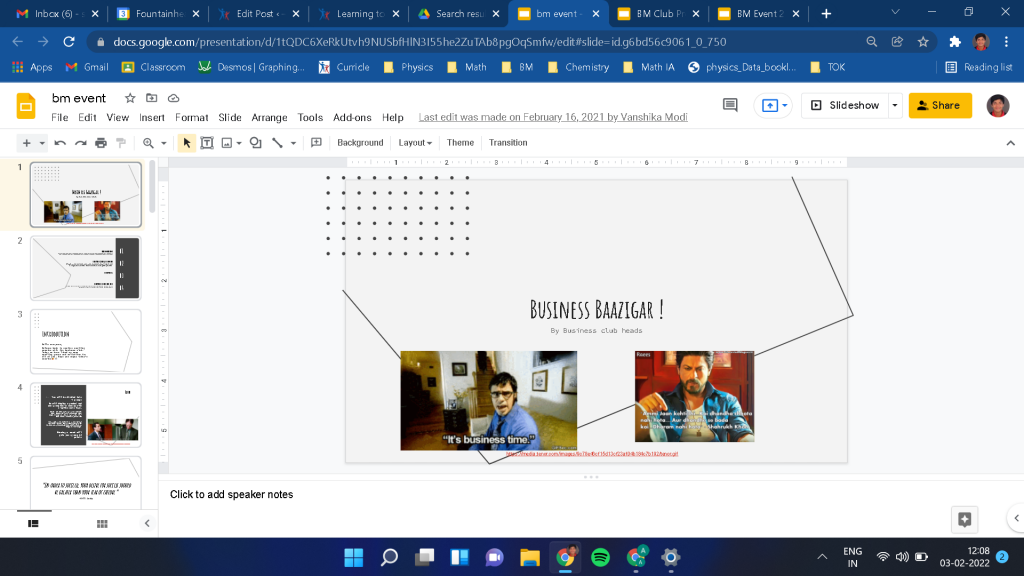The image size is (1024, 576).
Task: Open the Format menu
Action: (191, 118)
